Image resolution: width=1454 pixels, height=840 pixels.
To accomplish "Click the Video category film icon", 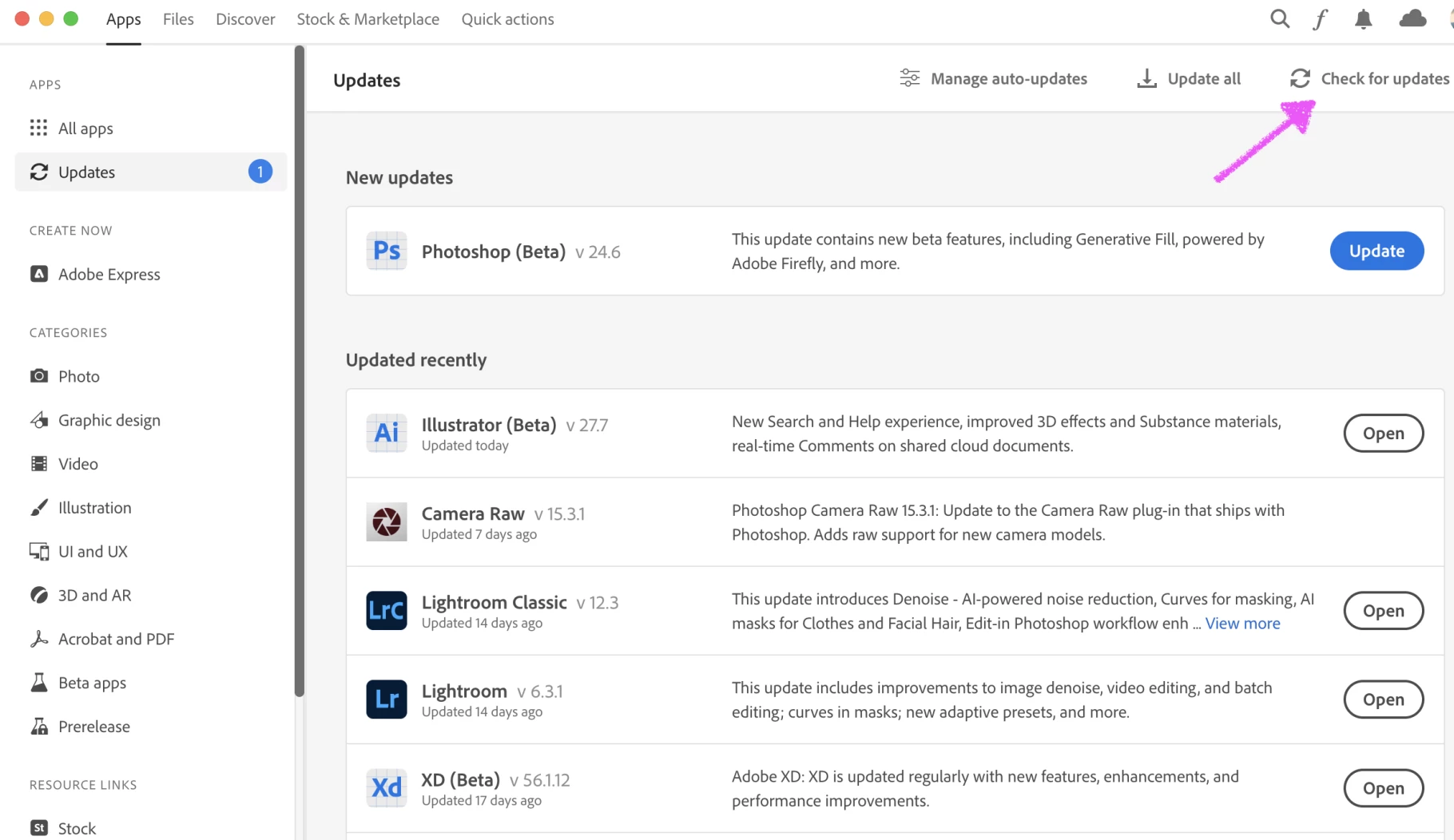I will click(38, 464).
